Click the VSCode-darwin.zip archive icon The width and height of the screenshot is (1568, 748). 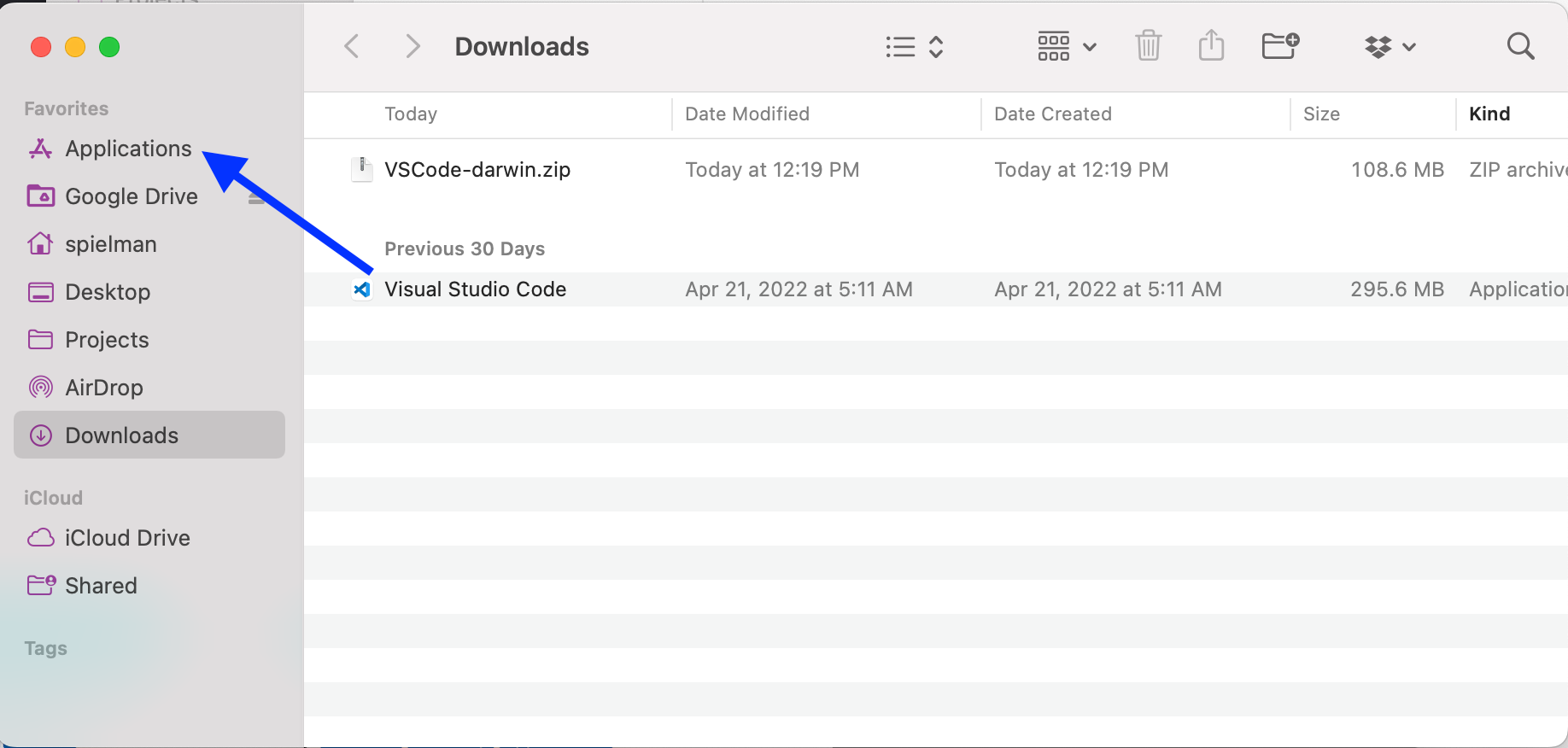click(x=362, y=169)
